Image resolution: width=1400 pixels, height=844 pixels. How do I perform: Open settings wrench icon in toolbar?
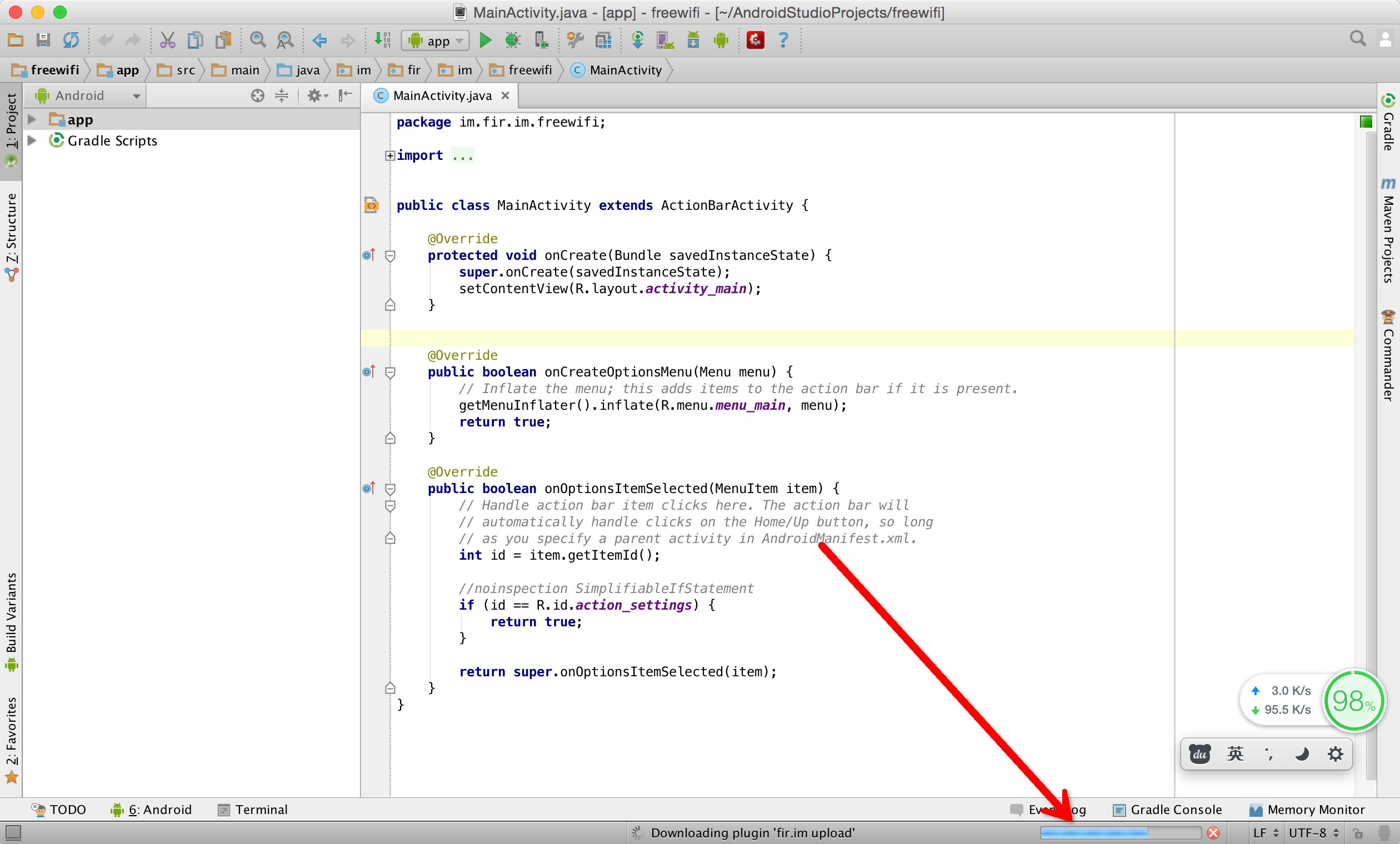[575, 41]
